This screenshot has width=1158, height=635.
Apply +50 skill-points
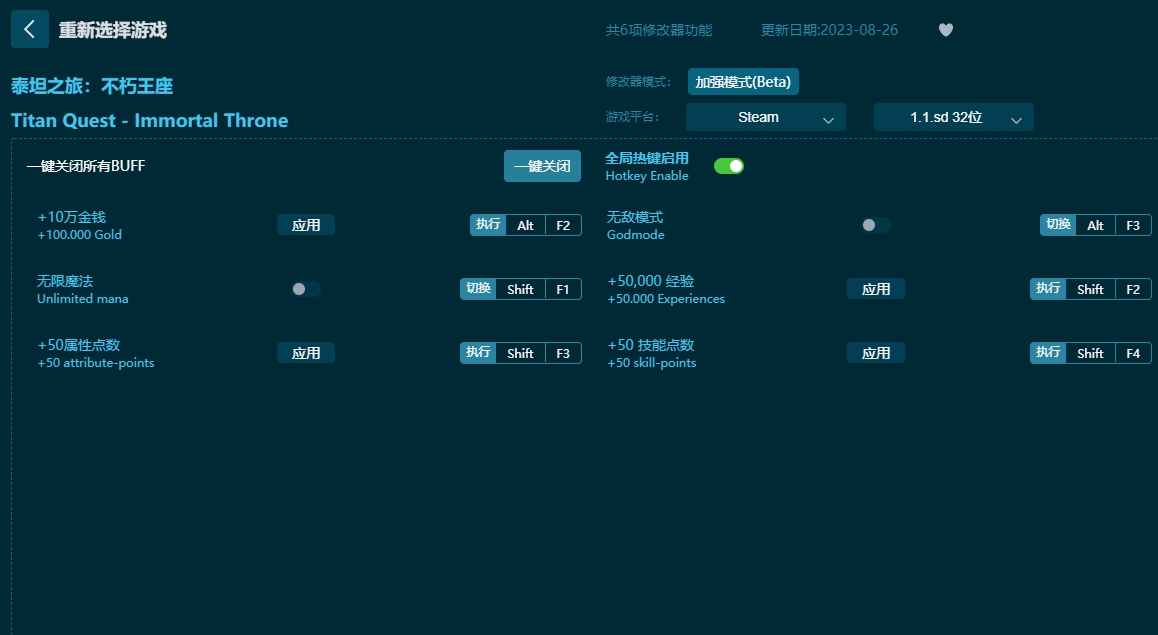(x=875, y=353)
